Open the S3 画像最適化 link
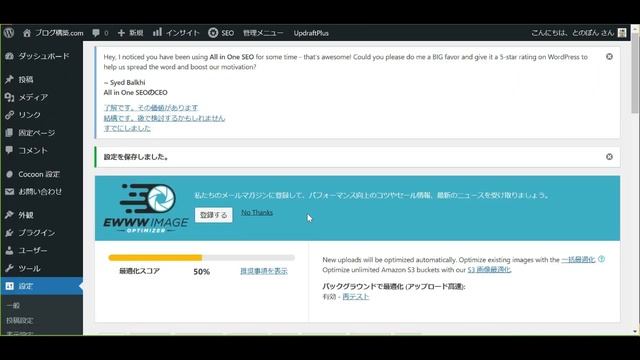The image size is (640, 360). pos(489,270)
